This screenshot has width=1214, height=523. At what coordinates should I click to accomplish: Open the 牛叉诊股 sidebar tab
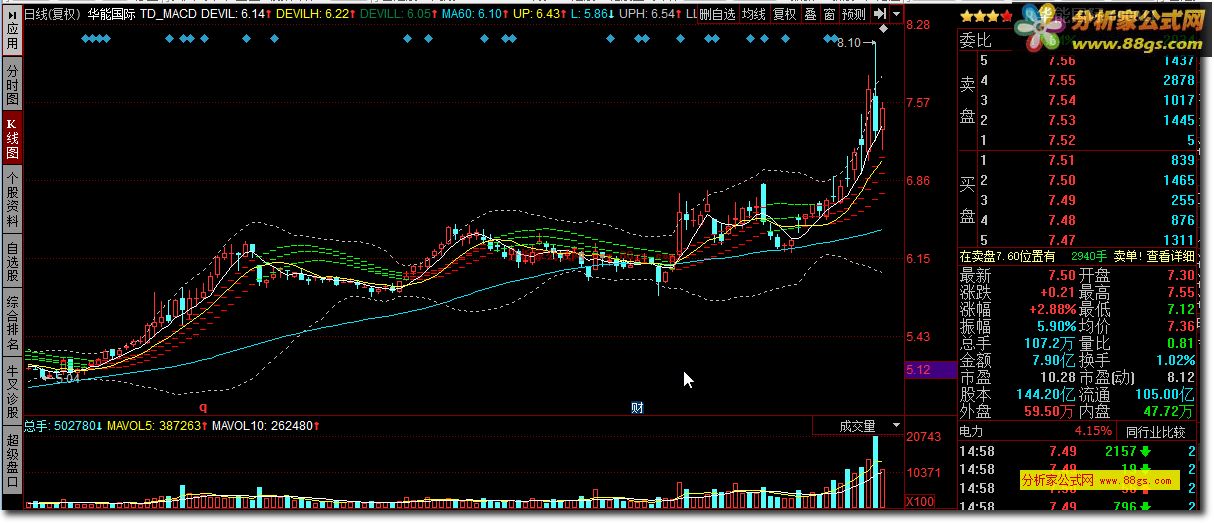tap(12, 391)
